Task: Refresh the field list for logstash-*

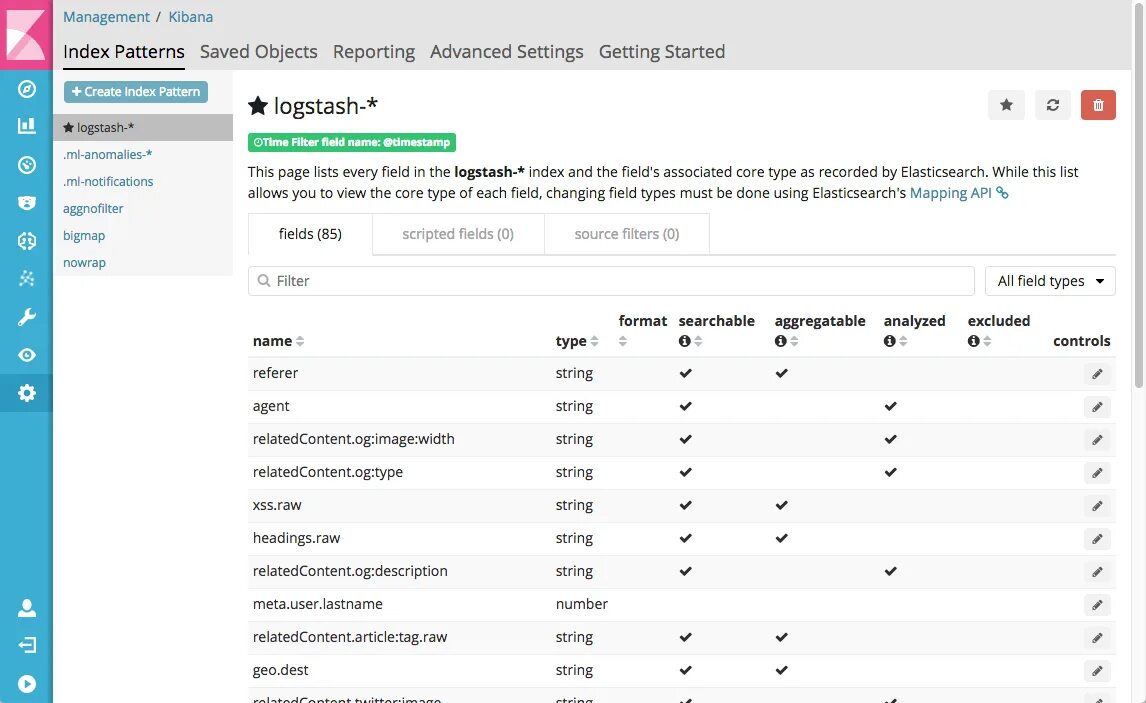Action: point(1052,105)
